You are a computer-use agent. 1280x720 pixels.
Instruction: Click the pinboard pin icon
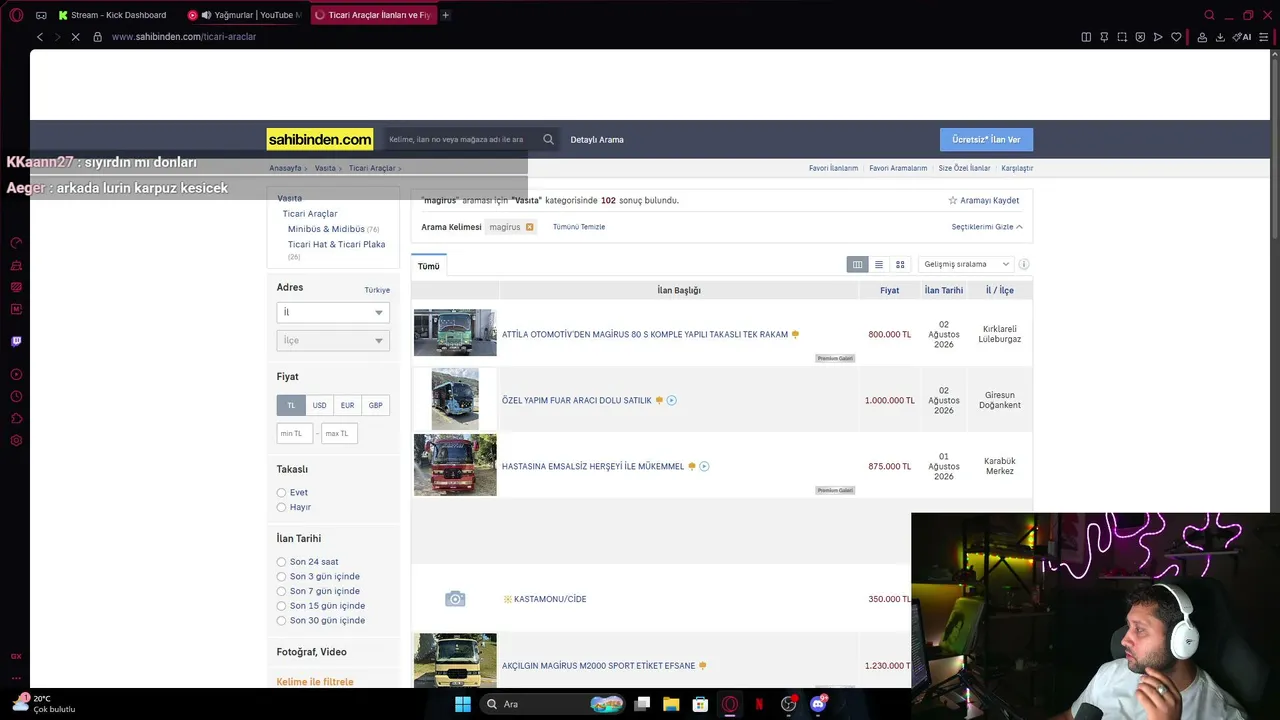pyautogui.click(x=1104, y=37)
